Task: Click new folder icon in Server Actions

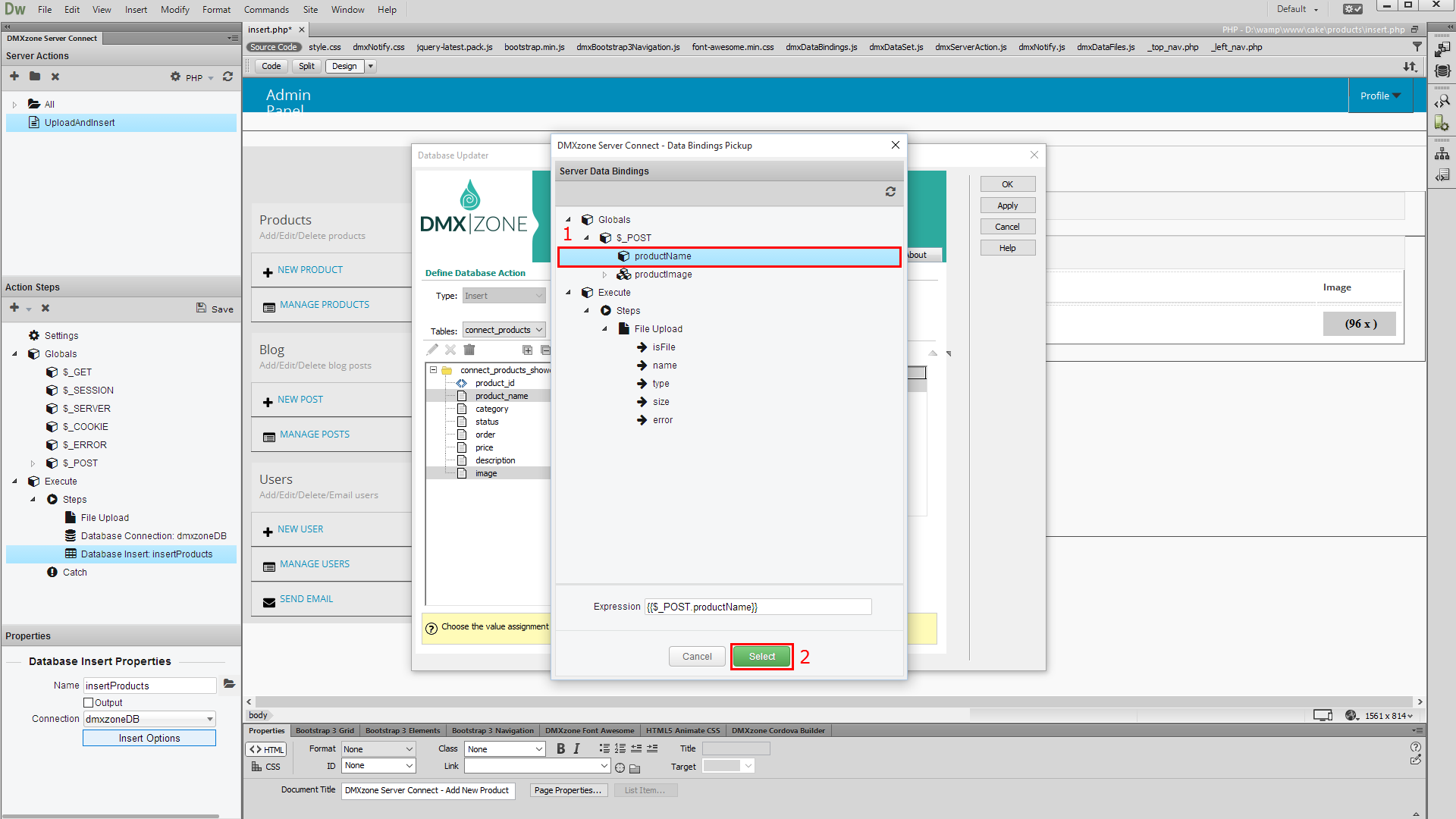Action: coord(35,77)
